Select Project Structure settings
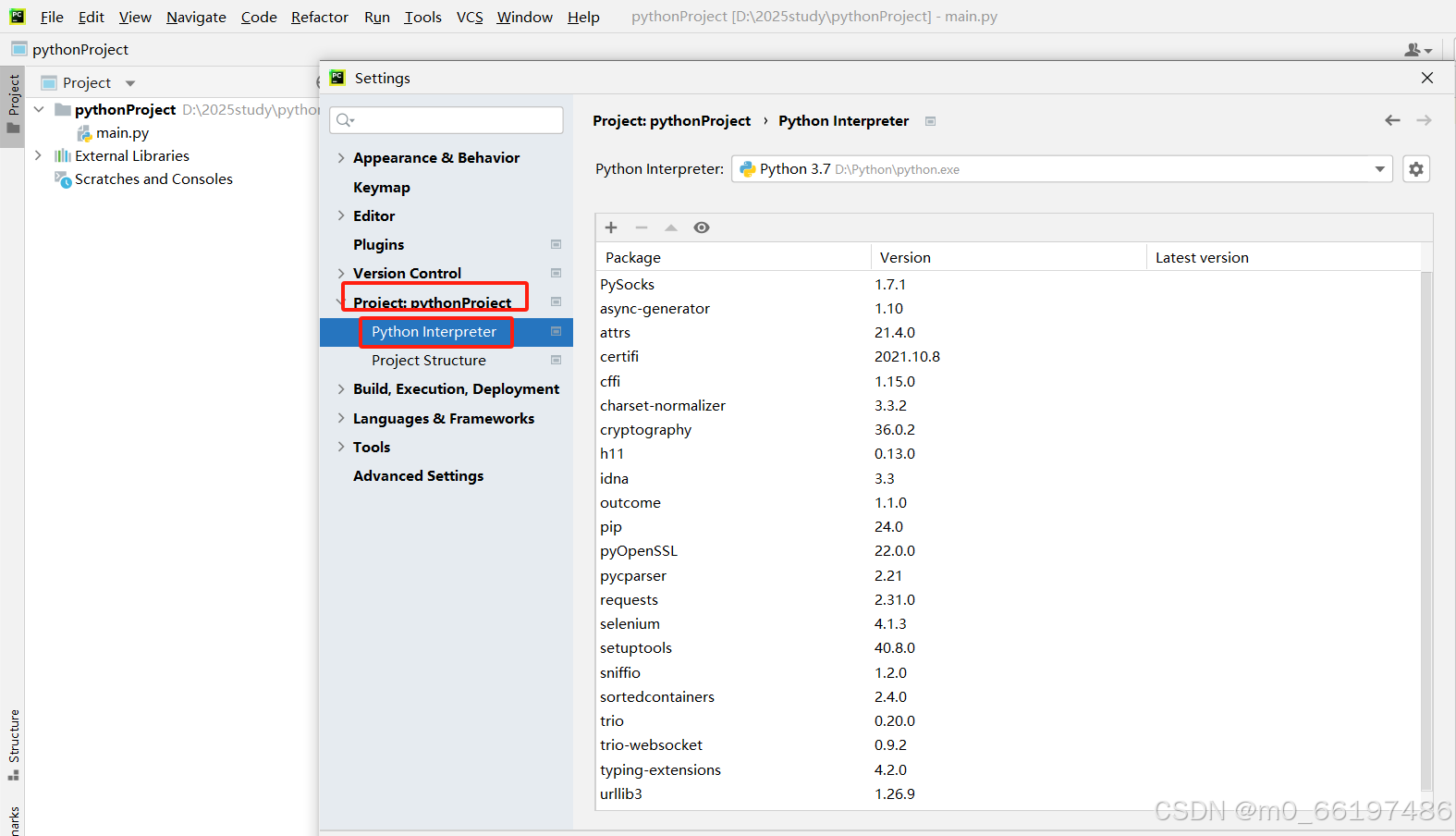1456x836 pixels. [428, 360]
